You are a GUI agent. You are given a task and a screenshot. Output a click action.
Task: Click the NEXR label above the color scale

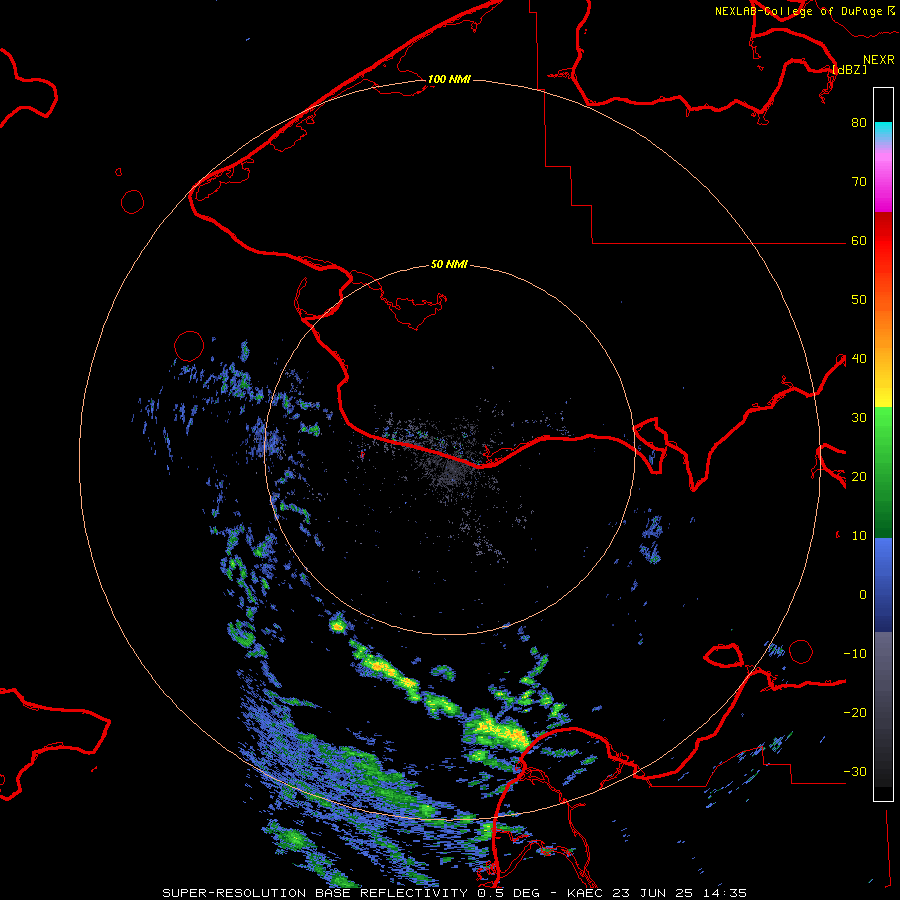click(x=878, y=60)
